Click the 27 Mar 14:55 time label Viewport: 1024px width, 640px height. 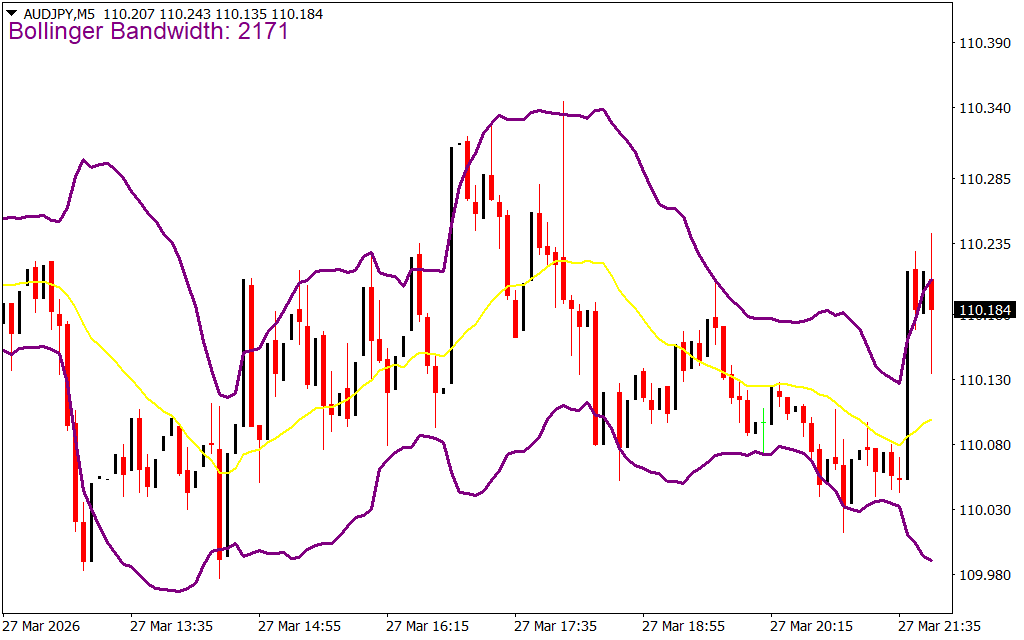click(x=299, y=626)
